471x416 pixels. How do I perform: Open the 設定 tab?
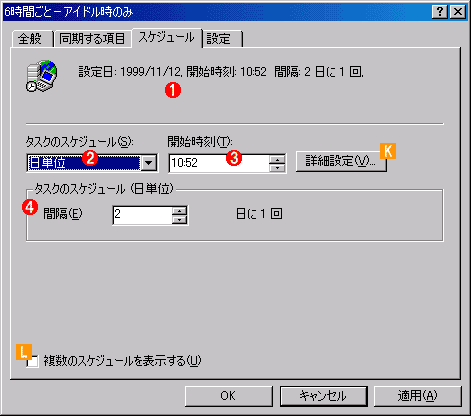222,39
